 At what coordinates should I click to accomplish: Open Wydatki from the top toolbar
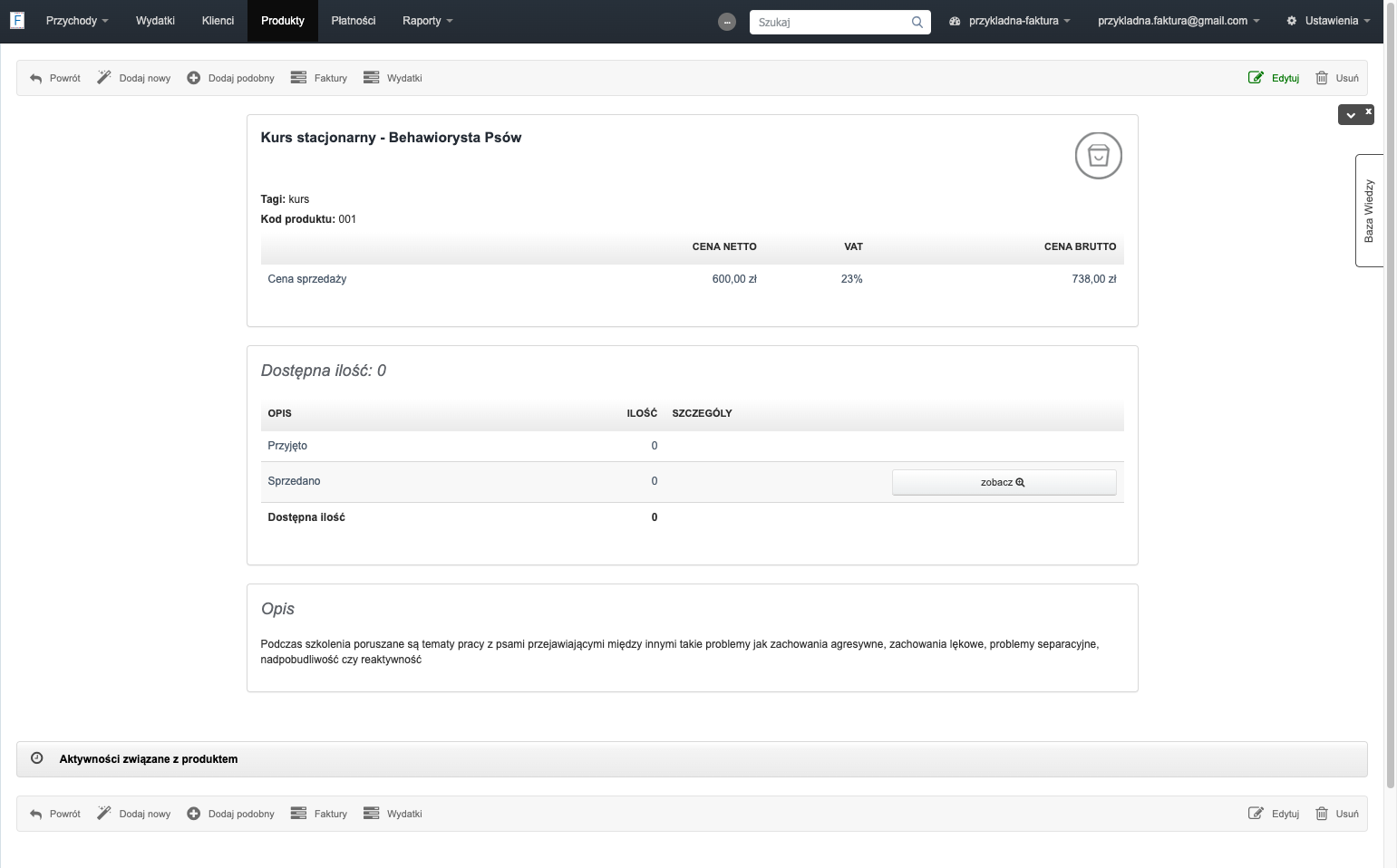(x=393, y=78)
